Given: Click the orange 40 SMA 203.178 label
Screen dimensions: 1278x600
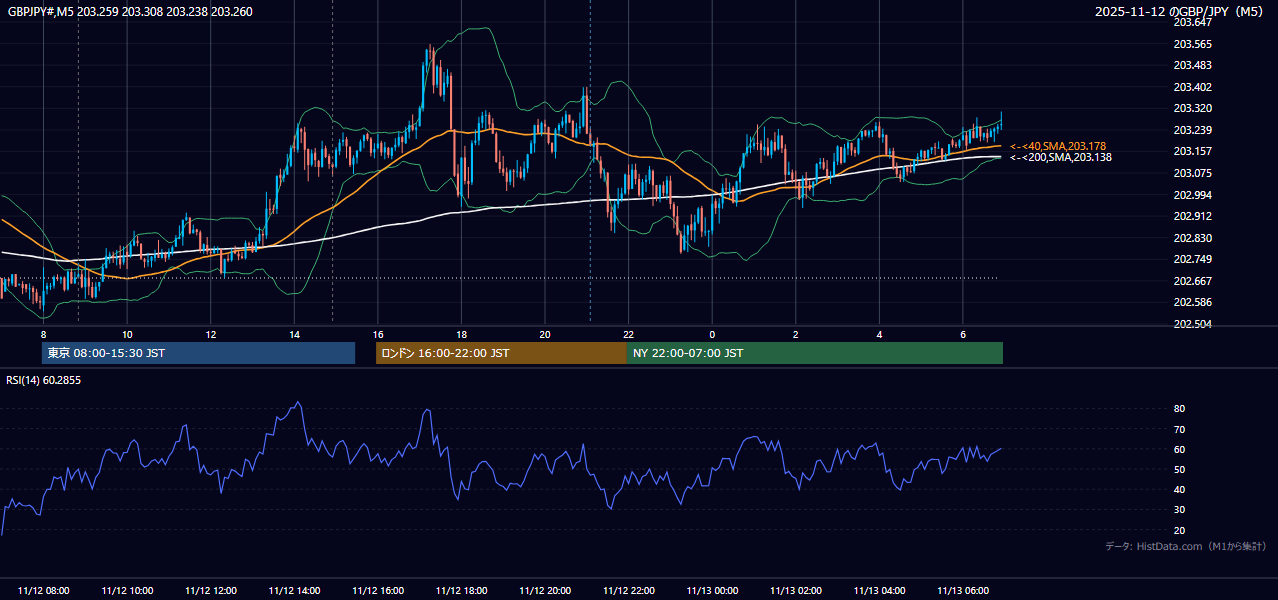Looking at the screenshot, I should (1057, 146).
